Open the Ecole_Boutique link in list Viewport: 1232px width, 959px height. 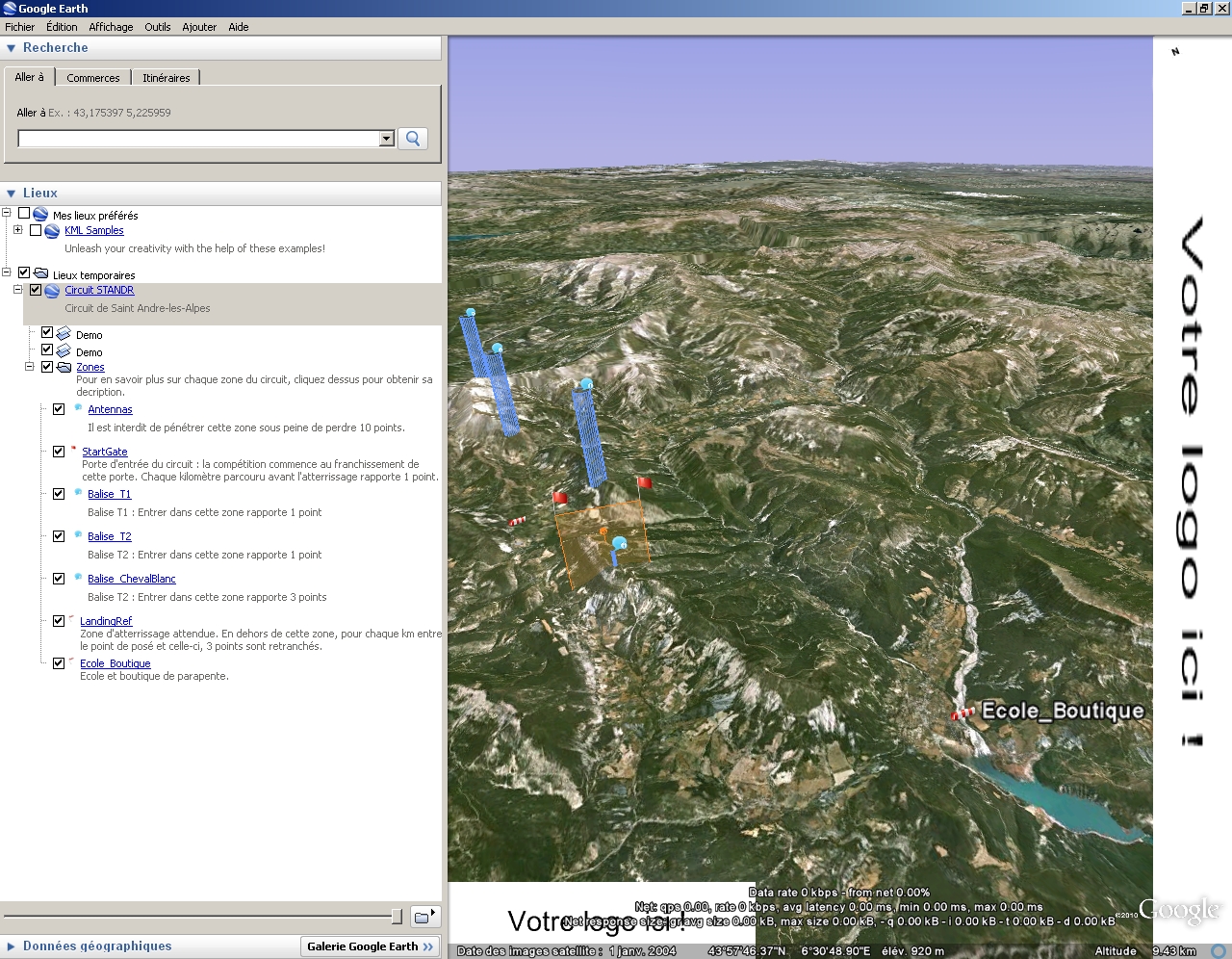pyautogui.click(x=115, y=663)
